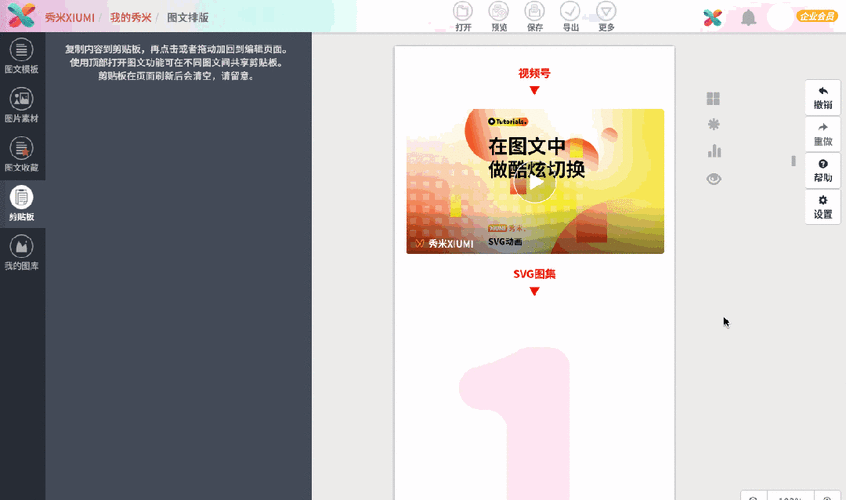Open 我的图库 my gallery panel

click(x=22, y=252)
